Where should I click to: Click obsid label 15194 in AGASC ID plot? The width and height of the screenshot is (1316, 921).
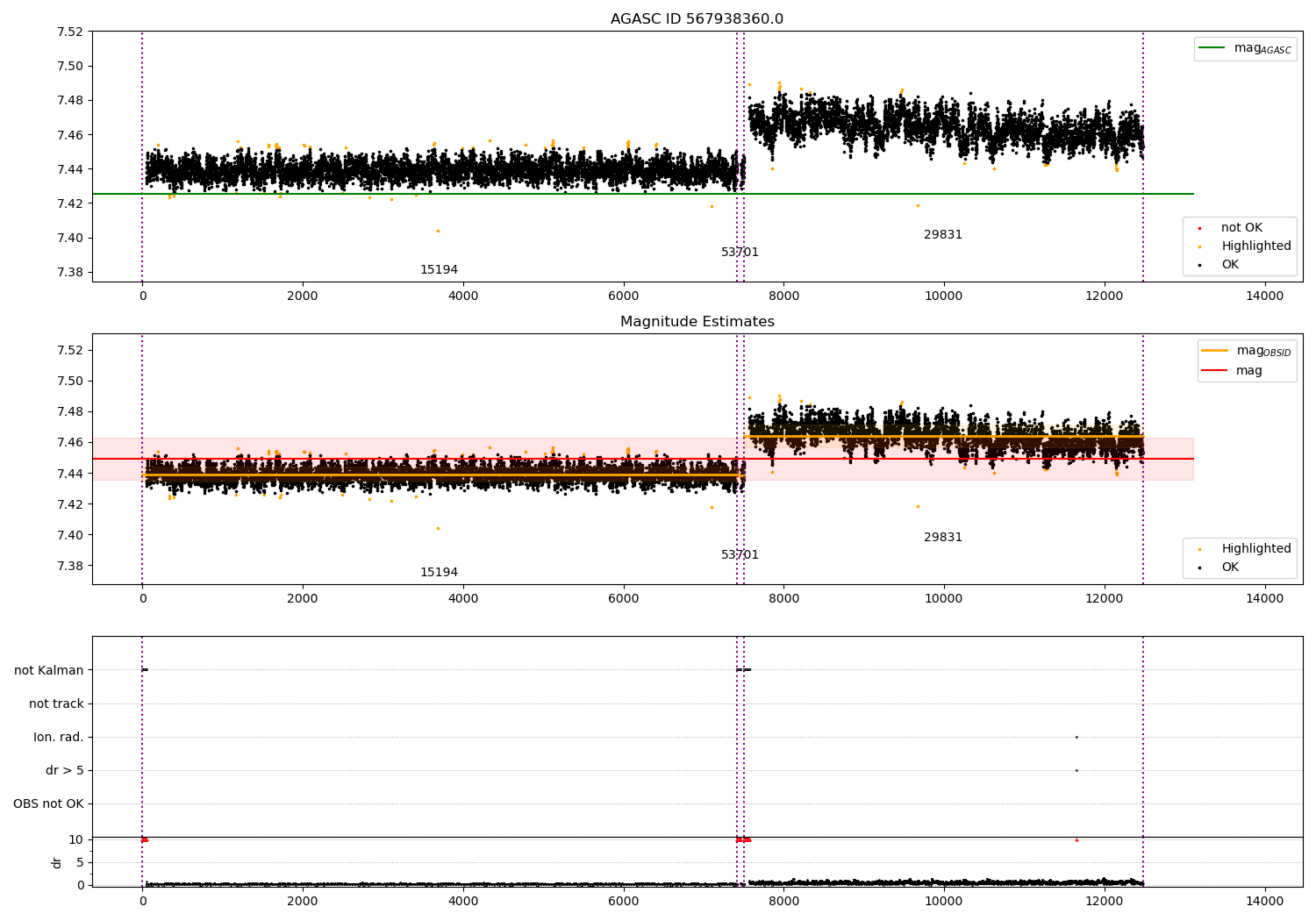coord(439,270)
